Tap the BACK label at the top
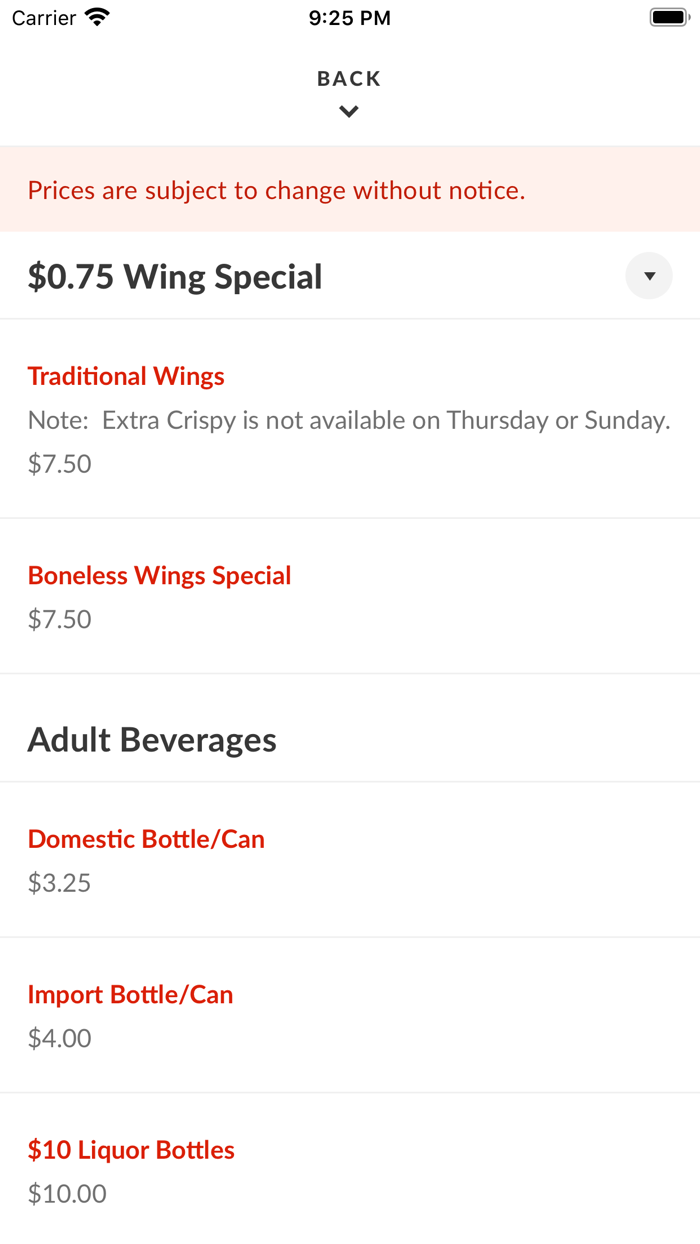The width and height of the screenshot is (700, 1244). click(x=349, y=79)
